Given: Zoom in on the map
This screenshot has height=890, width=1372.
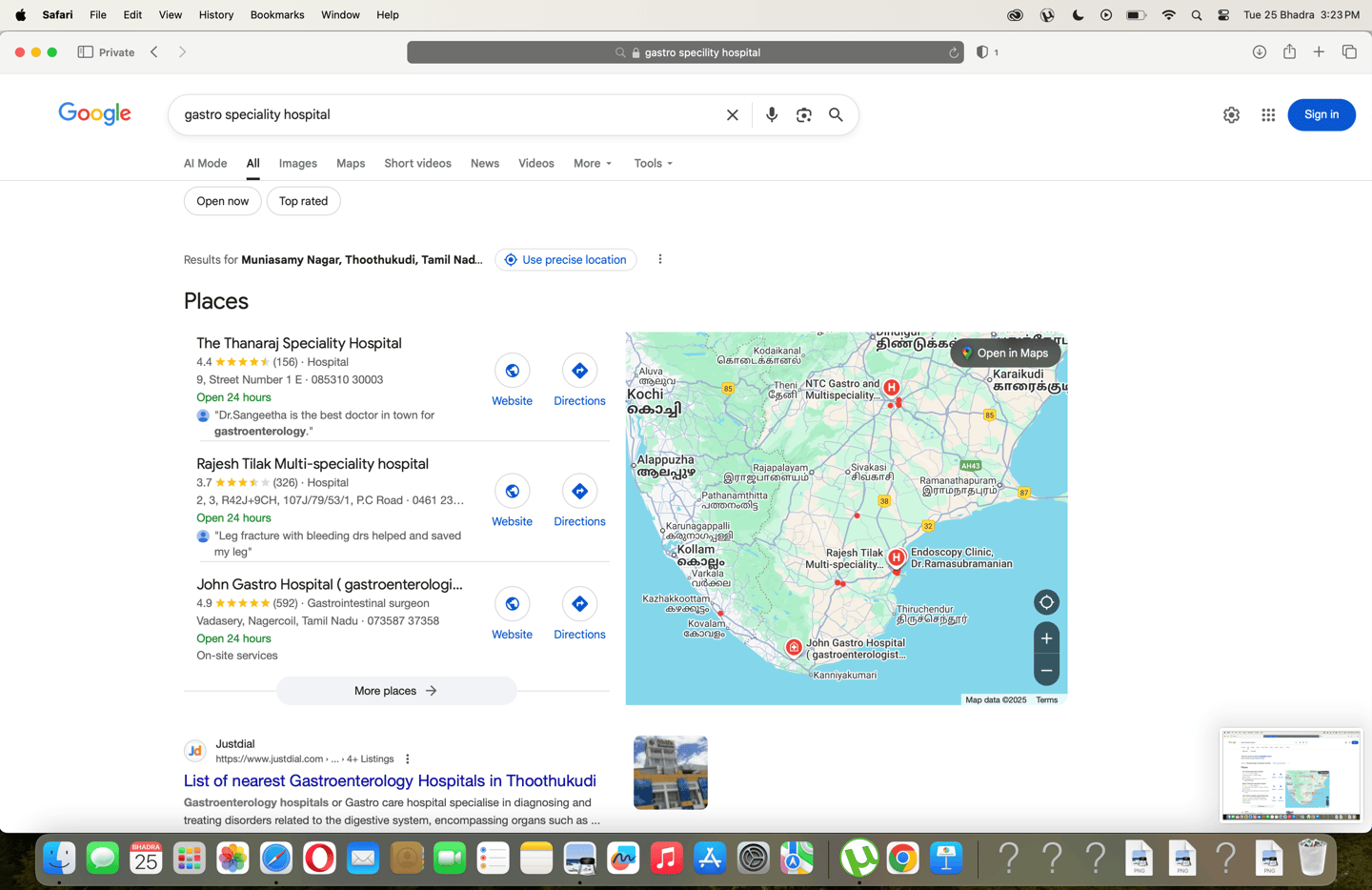Looking at the screenshot, I should [1046, 638].
